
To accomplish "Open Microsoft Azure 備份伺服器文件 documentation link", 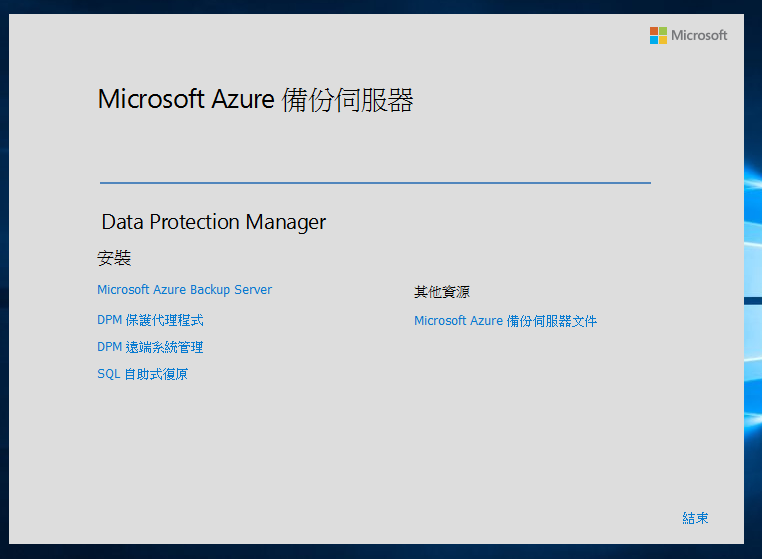I will click(505, 321).
